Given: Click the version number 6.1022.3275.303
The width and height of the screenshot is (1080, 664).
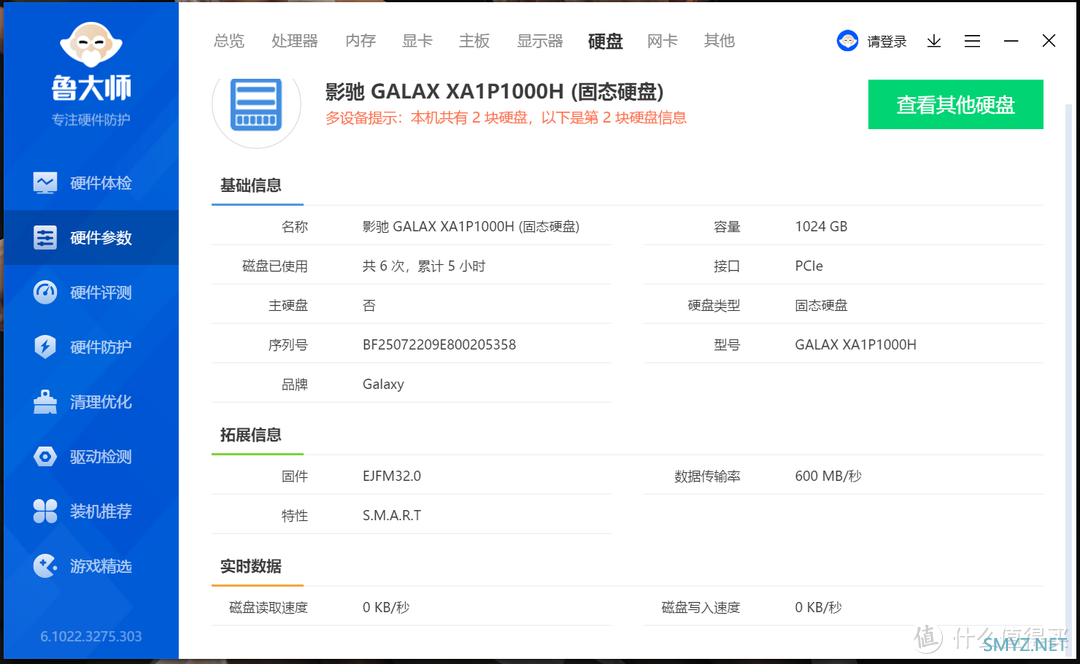Looking at the screenshot, I should (x=91, y=636).
